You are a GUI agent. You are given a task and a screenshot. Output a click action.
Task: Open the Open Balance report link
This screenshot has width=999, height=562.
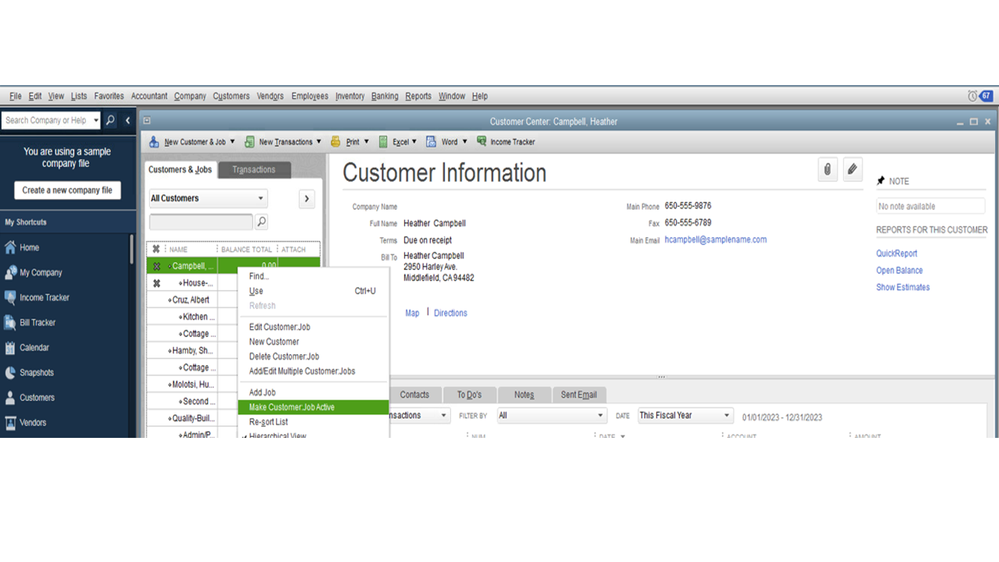click(899, 270)
